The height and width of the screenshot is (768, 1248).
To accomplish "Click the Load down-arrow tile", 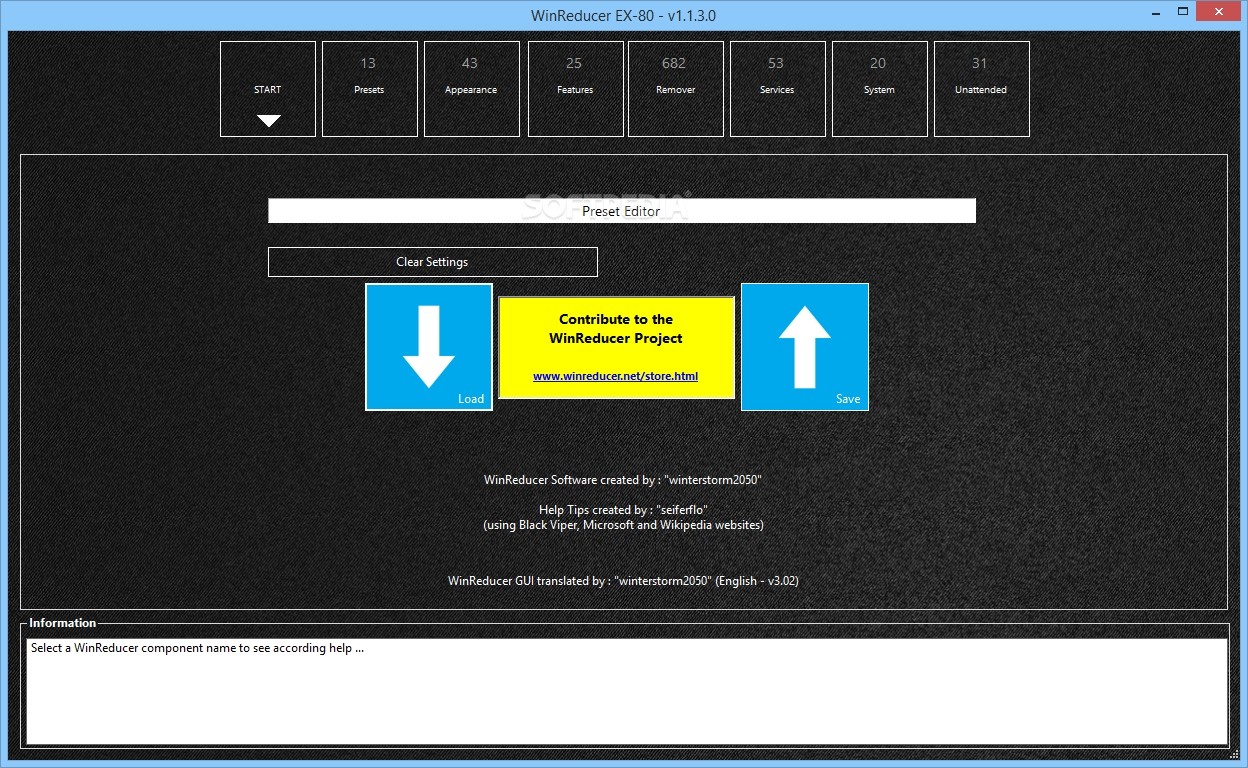I will [x=429, y=347].
